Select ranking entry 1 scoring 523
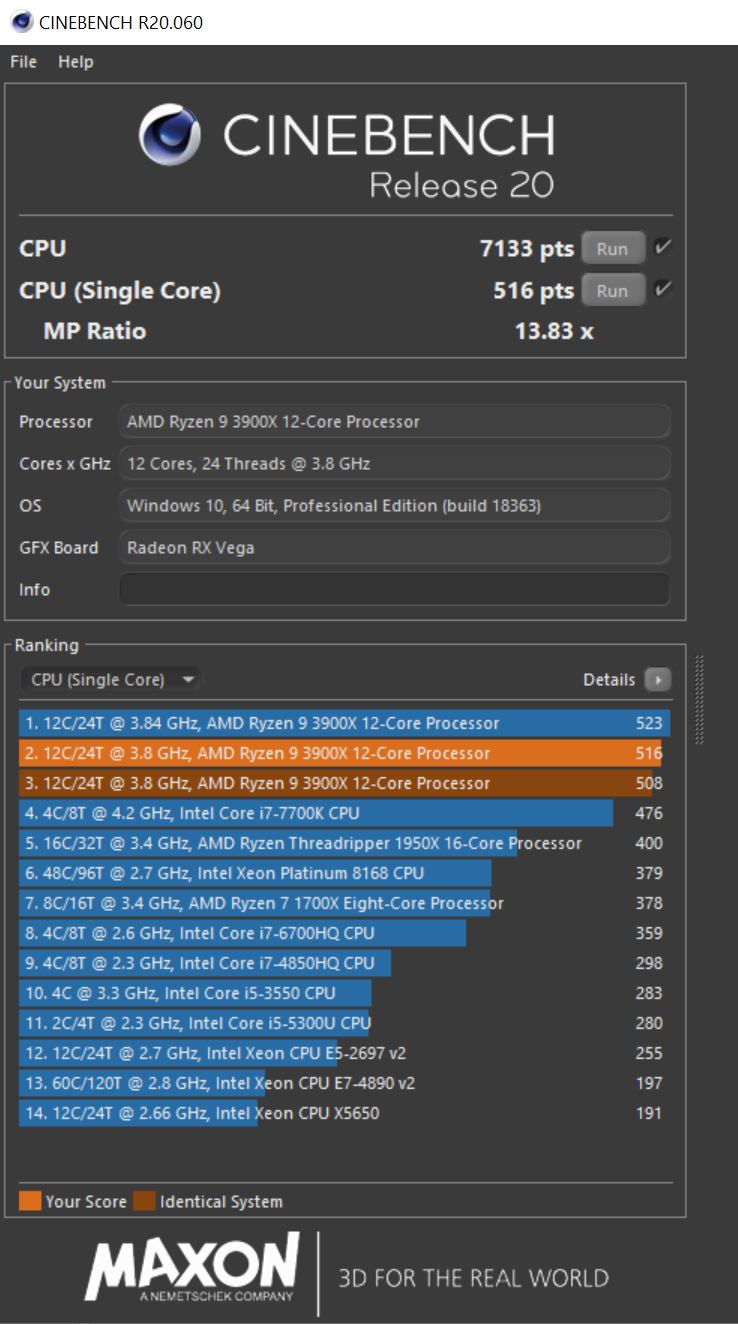738x1324 pixels. (x=344, y=723)
